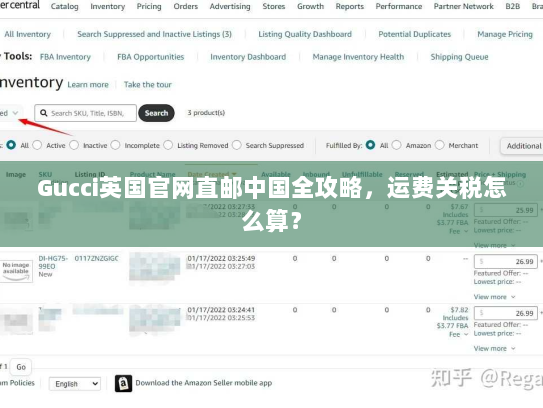Click the Amazon Seller app icon

point(123,383)
